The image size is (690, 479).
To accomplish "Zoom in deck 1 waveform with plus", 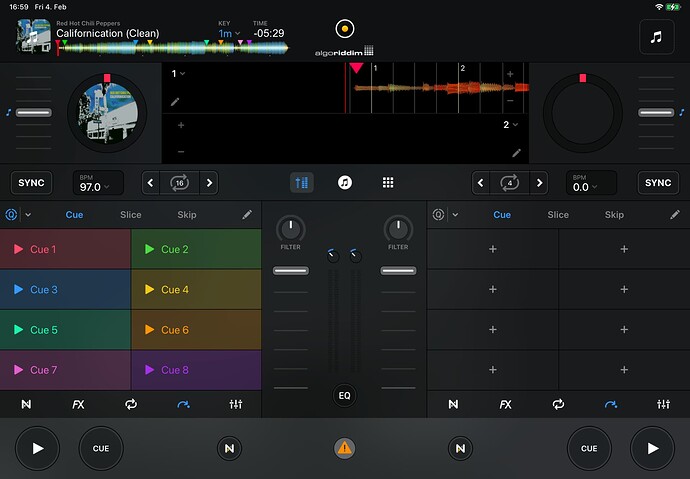I will pyautogui.click(x=510, y=74).
